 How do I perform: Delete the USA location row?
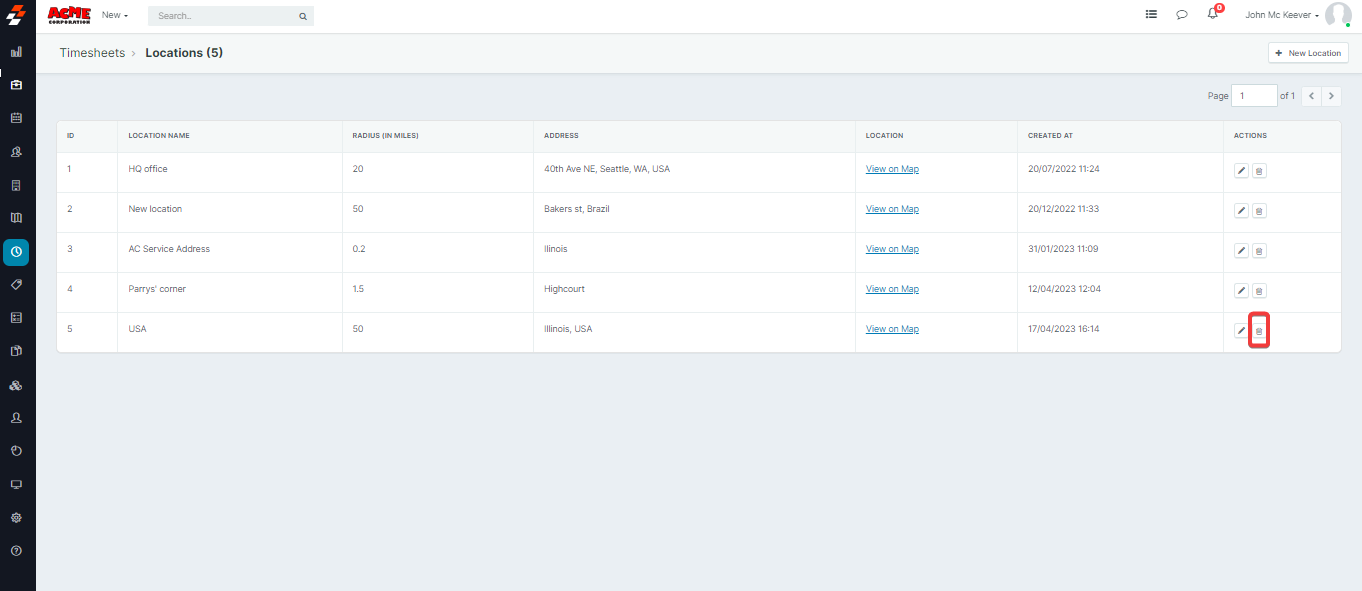(1259, 331)
